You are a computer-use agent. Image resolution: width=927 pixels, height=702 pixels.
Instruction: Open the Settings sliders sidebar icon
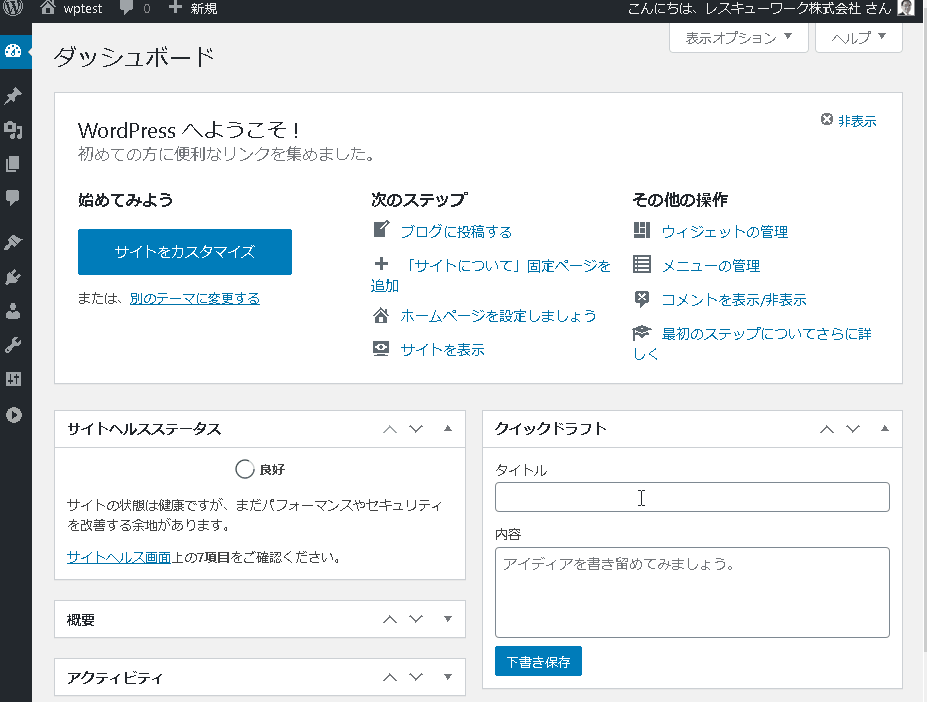pos(13,379)
